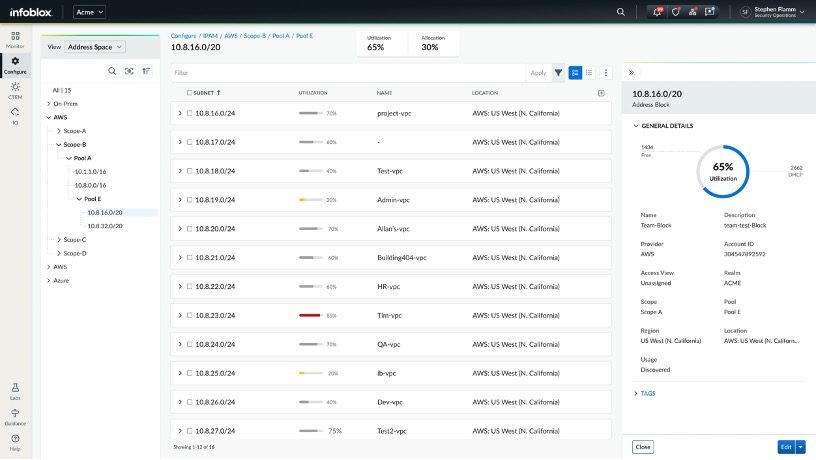The width and height of the screenshot is (816, 460).
Task: Open the network hierarchy icon in header
Action: click(x=693, y=12)
